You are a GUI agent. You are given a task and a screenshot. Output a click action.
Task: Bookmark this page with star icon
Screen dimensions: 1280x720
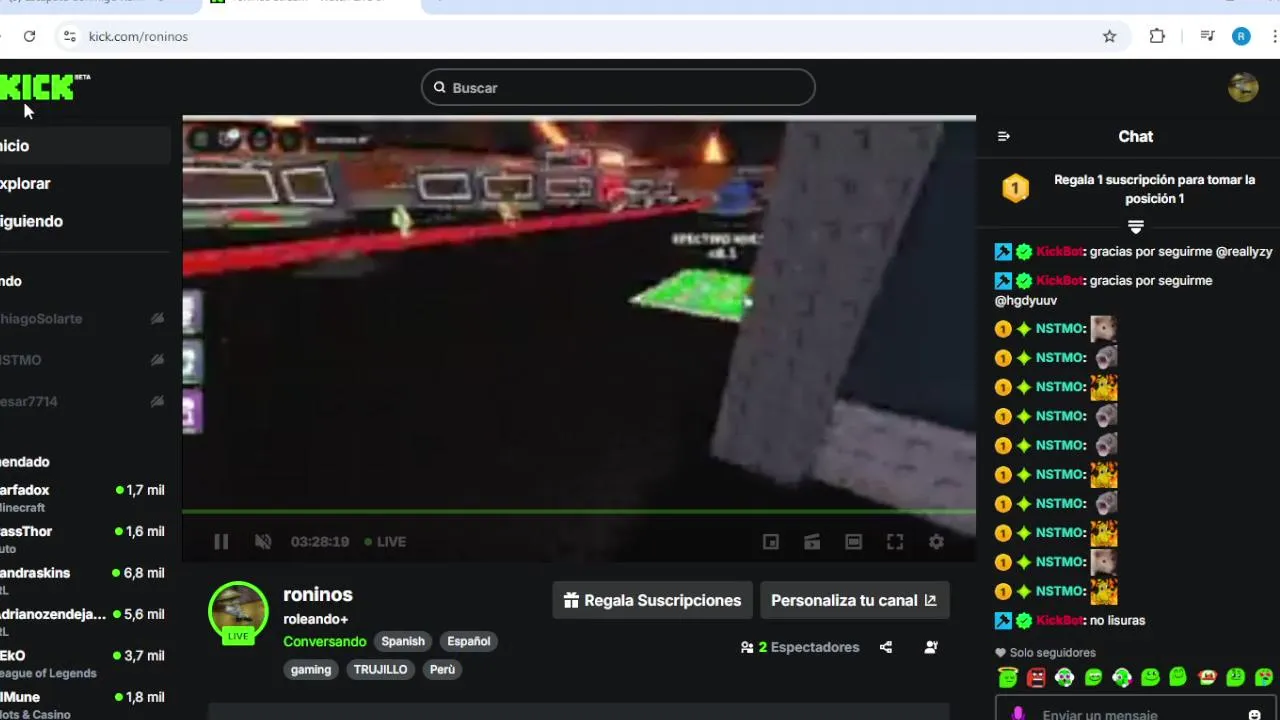pyautogui.click(x=1109, y=36)
